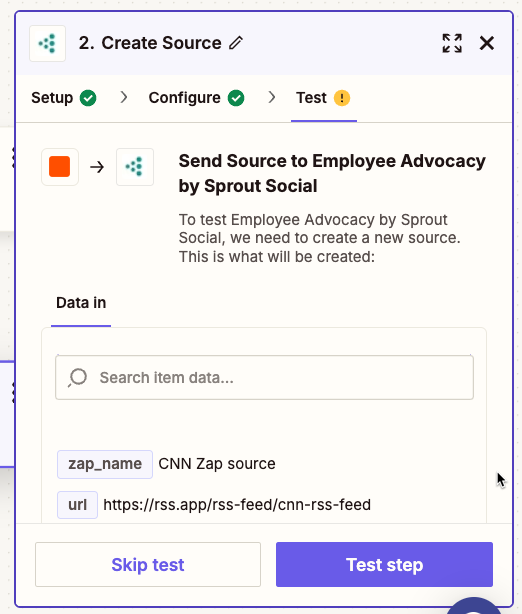Open the Configure tab

(196, 98)
